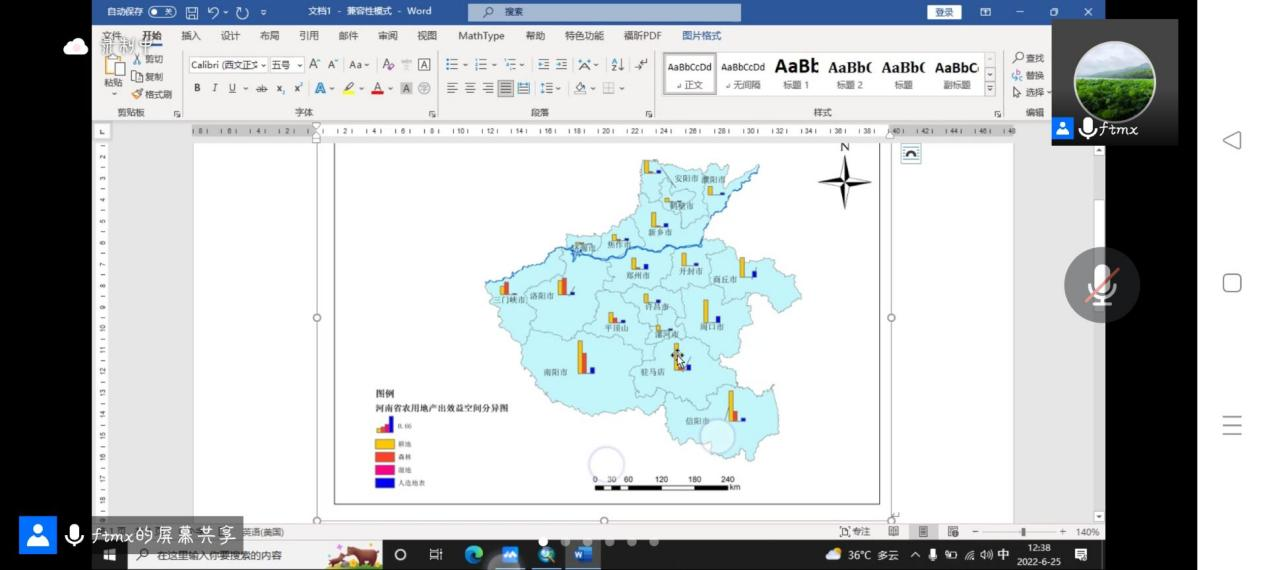Expand the Styles gallery more arrow
The image size is (1267, 570).
coord(990,89)
